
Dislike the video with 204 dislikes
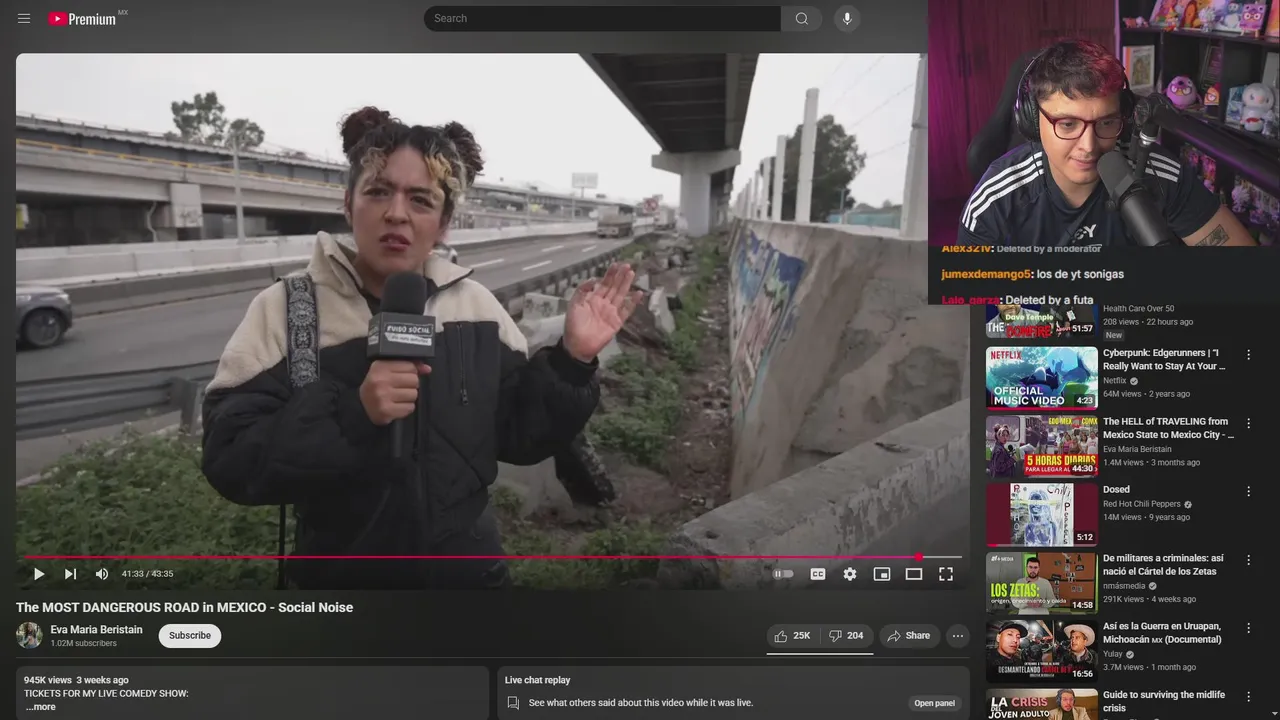[846, 636]
